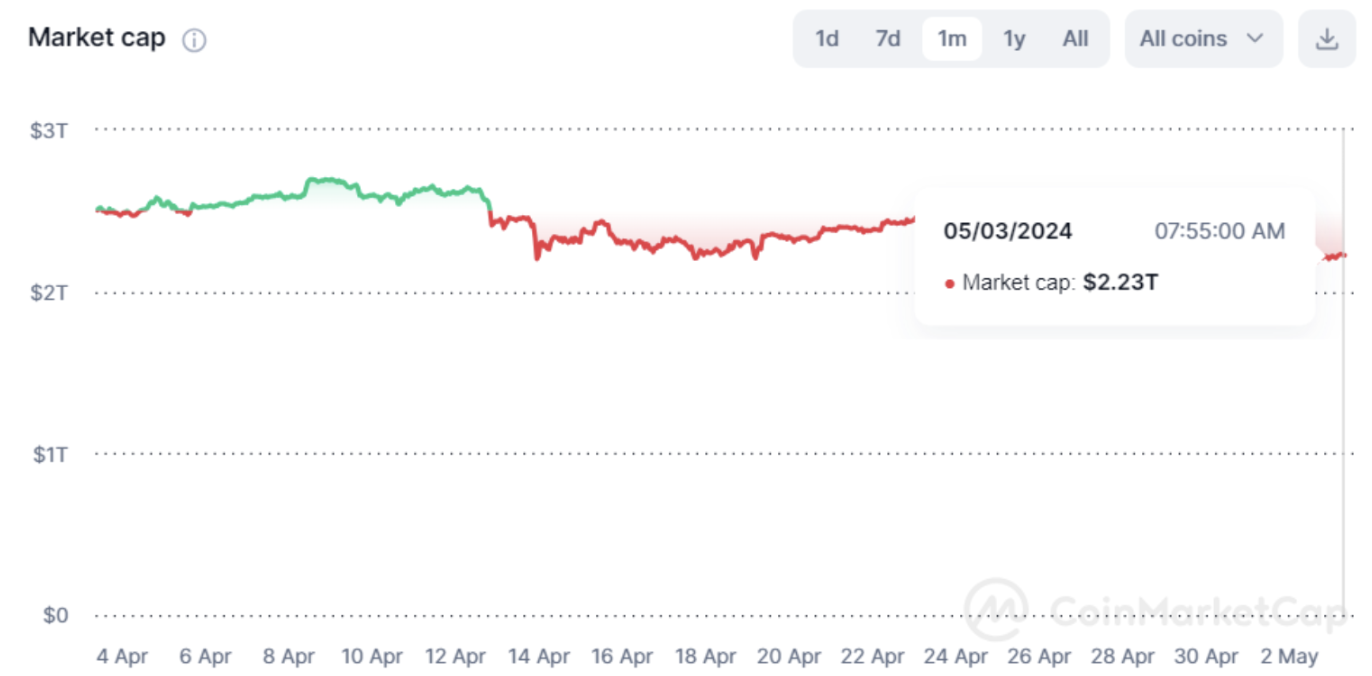Download the market cap chart data
1372x676 pixels.
[1326, 39]
